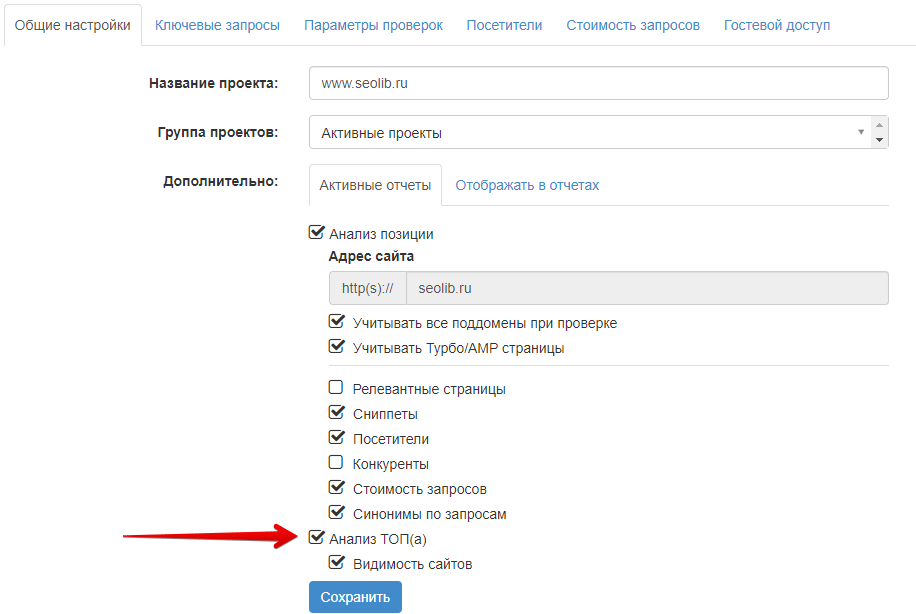Toggle Стоимость запросов checkbox
This screenshot has height=614, width=916.
[x=336, y=488]
